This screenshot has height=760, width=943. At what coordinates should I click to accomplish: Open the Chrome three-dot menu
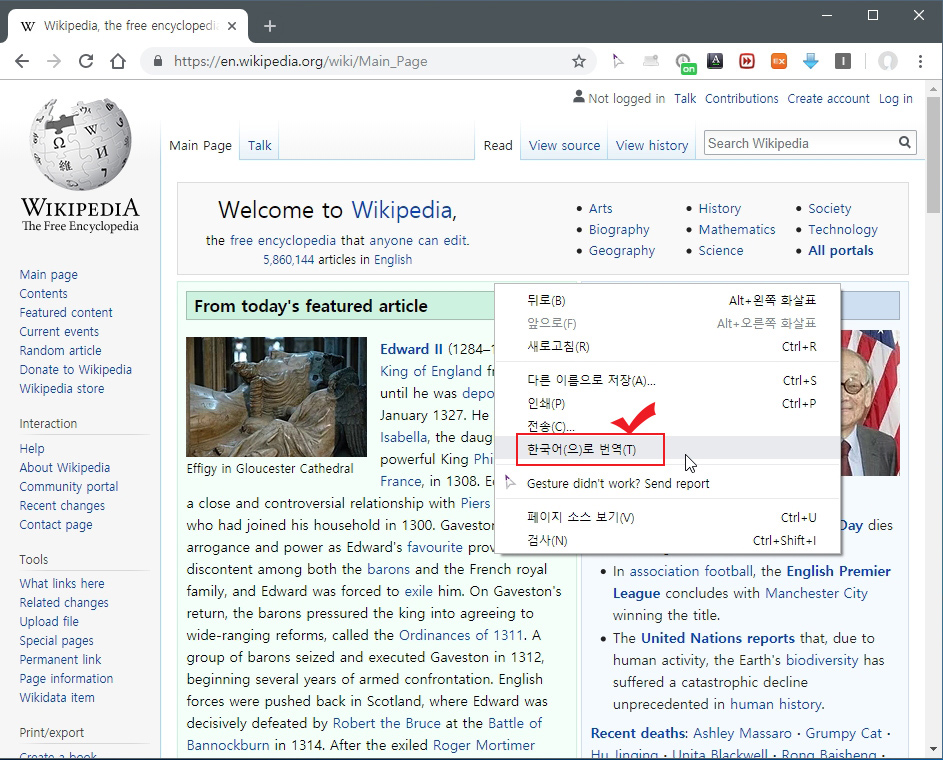click(920, 61)
